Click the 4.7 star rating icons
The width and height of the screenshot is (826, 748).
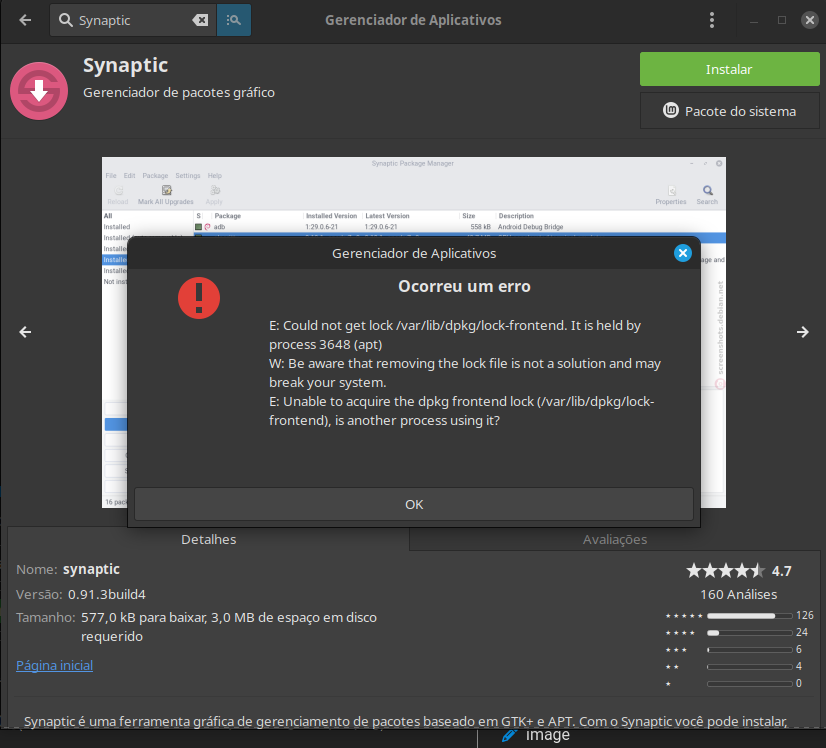pos(725,571)
